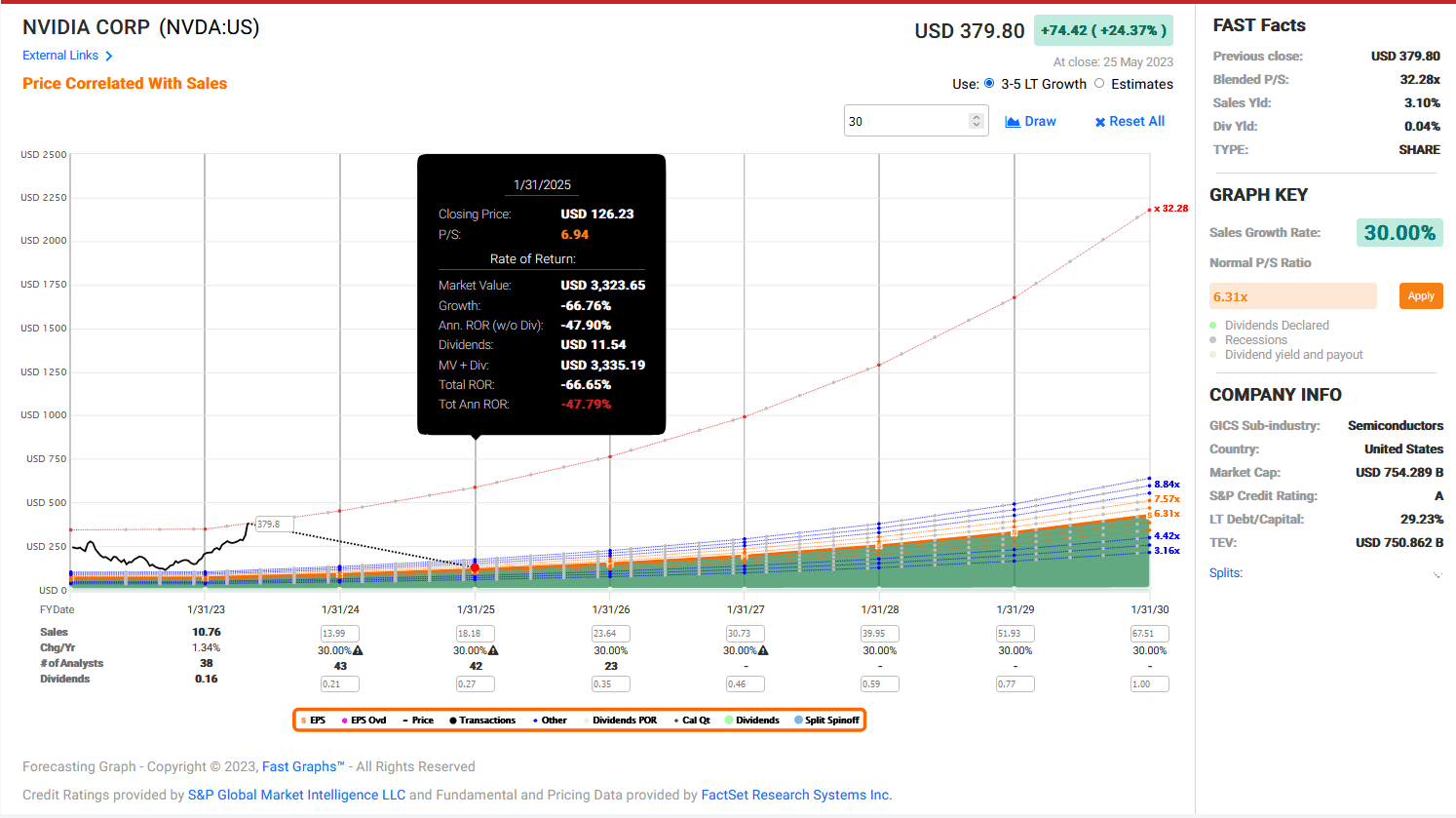Click the 1/31/26 dividends input 0.35

click(x=611, y=683)
